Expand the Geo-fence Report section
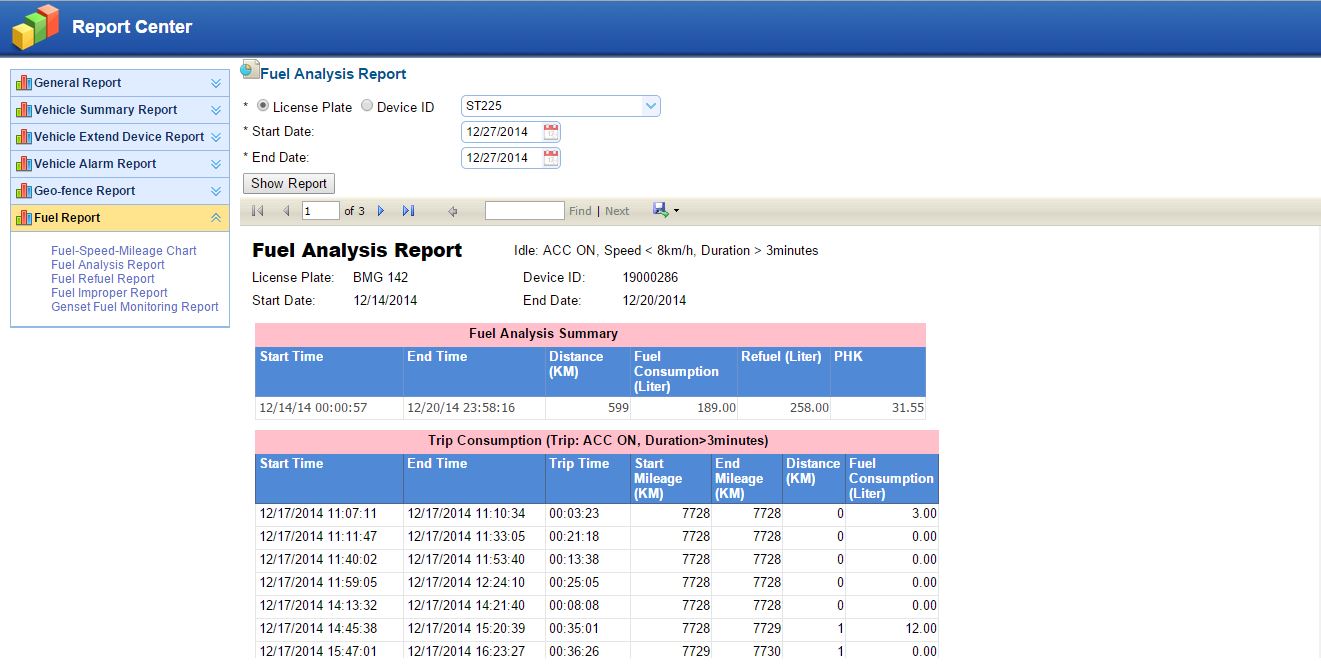The image size is (1321, 666). click(216, 191)
